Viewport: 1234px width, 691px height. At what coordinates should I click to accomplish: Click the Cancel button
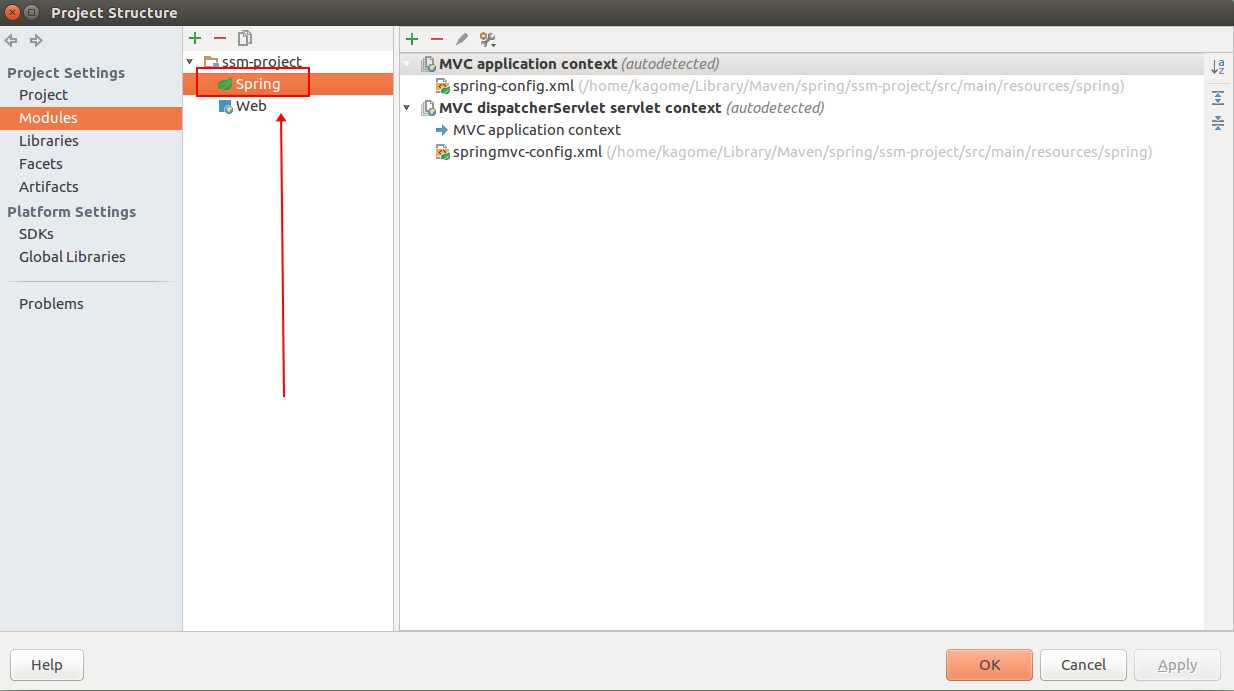point(1083,665)
